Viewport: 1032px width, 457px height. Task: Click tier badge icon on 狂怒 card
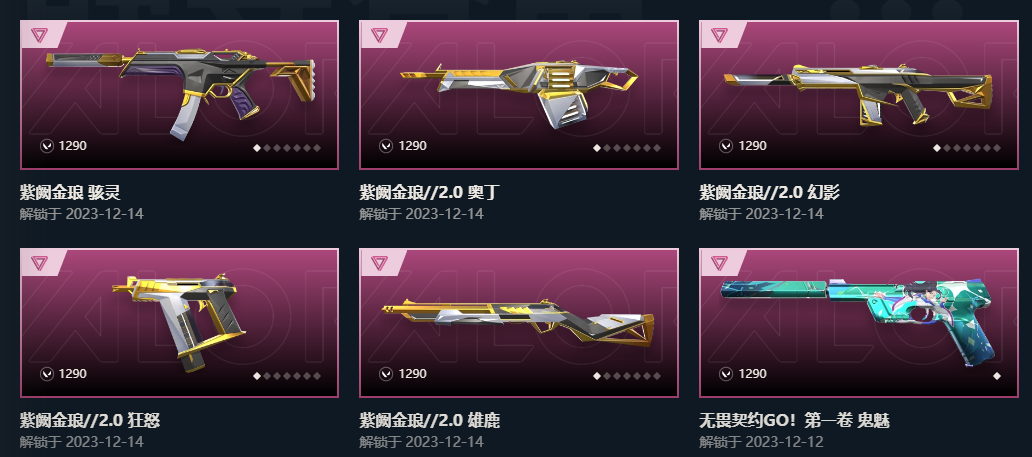coord(39,263)
